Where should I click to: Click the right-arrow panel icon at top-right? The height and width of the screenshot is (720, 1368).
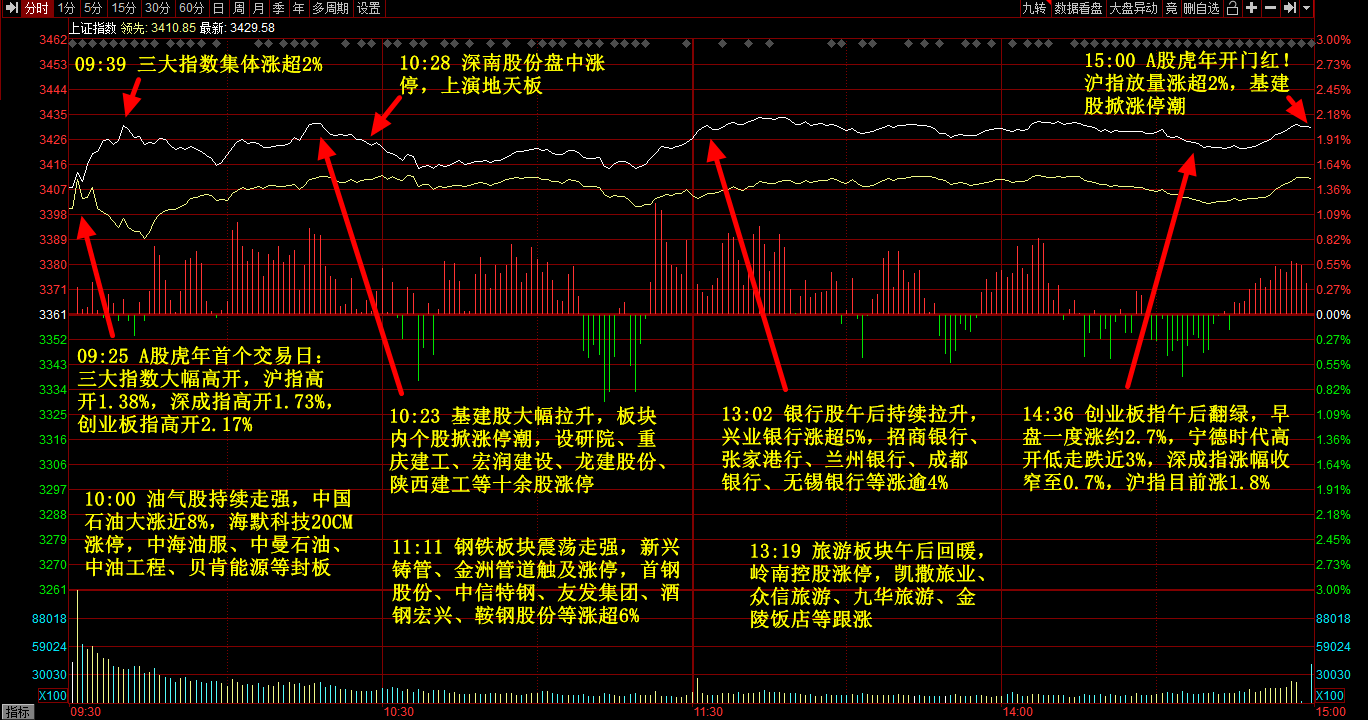pos(1289,8)
